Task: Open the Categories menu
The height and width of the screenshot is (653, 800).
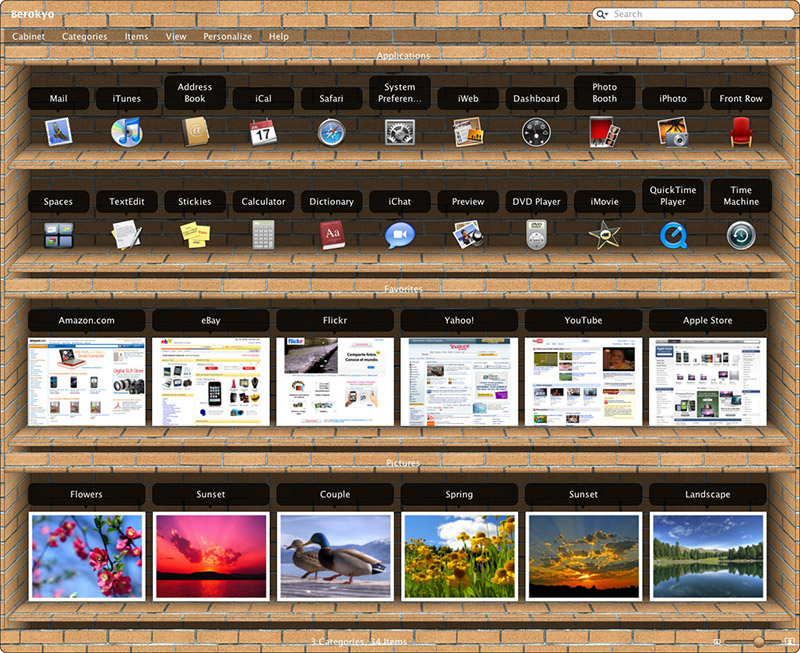Action: [85, 36]
